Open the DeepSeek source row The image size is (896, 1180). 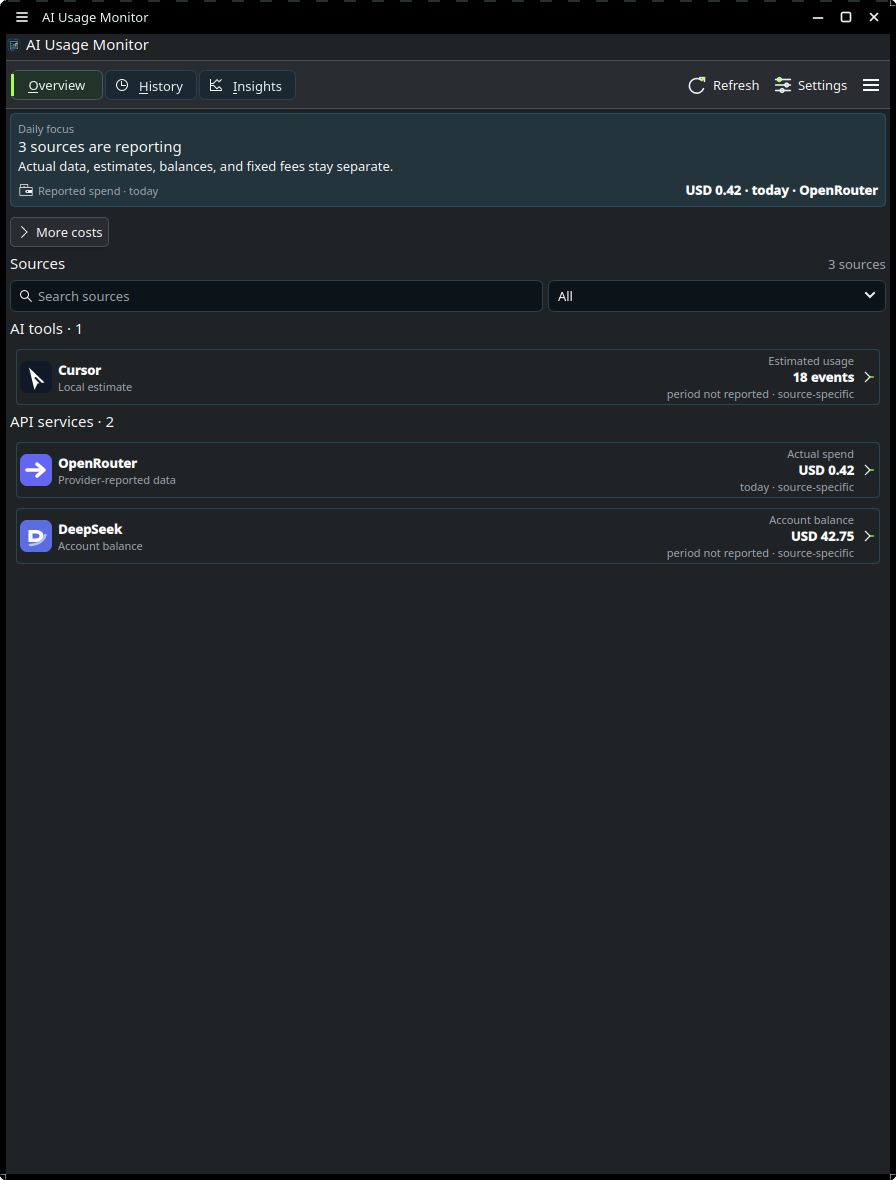click(448, 536)
